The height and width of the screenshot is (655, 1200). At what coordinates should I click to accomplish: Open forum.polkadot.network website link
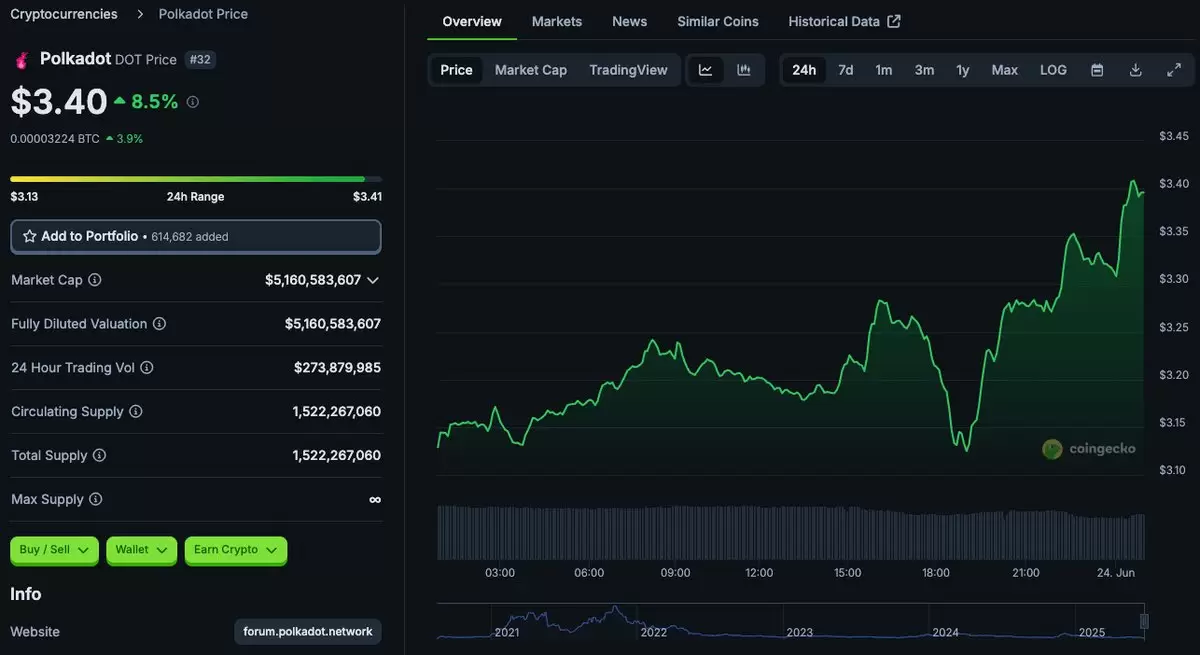[308, 632]
